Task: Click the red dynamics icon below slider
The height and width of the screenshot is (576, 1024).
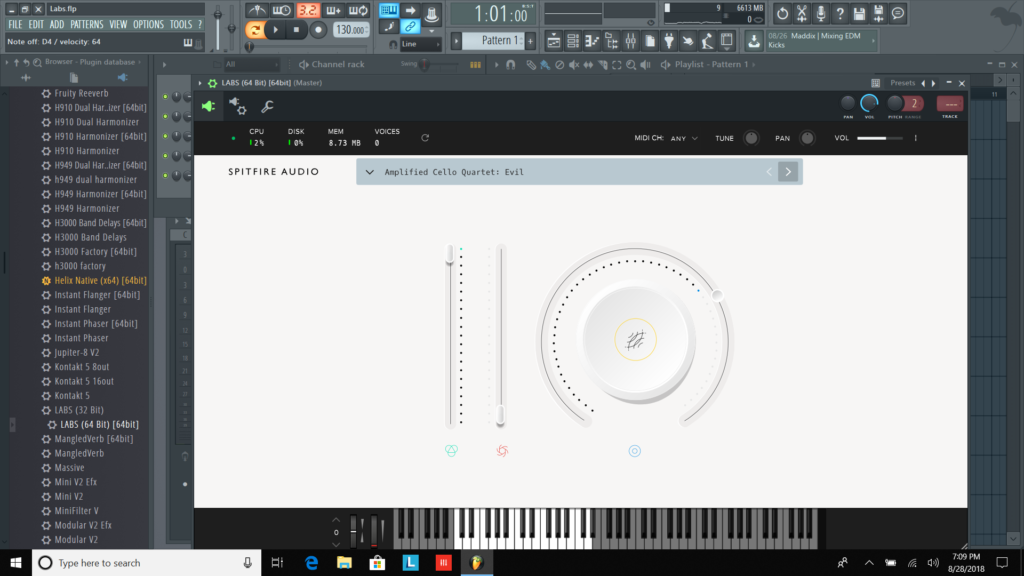Action: [502, 451]
